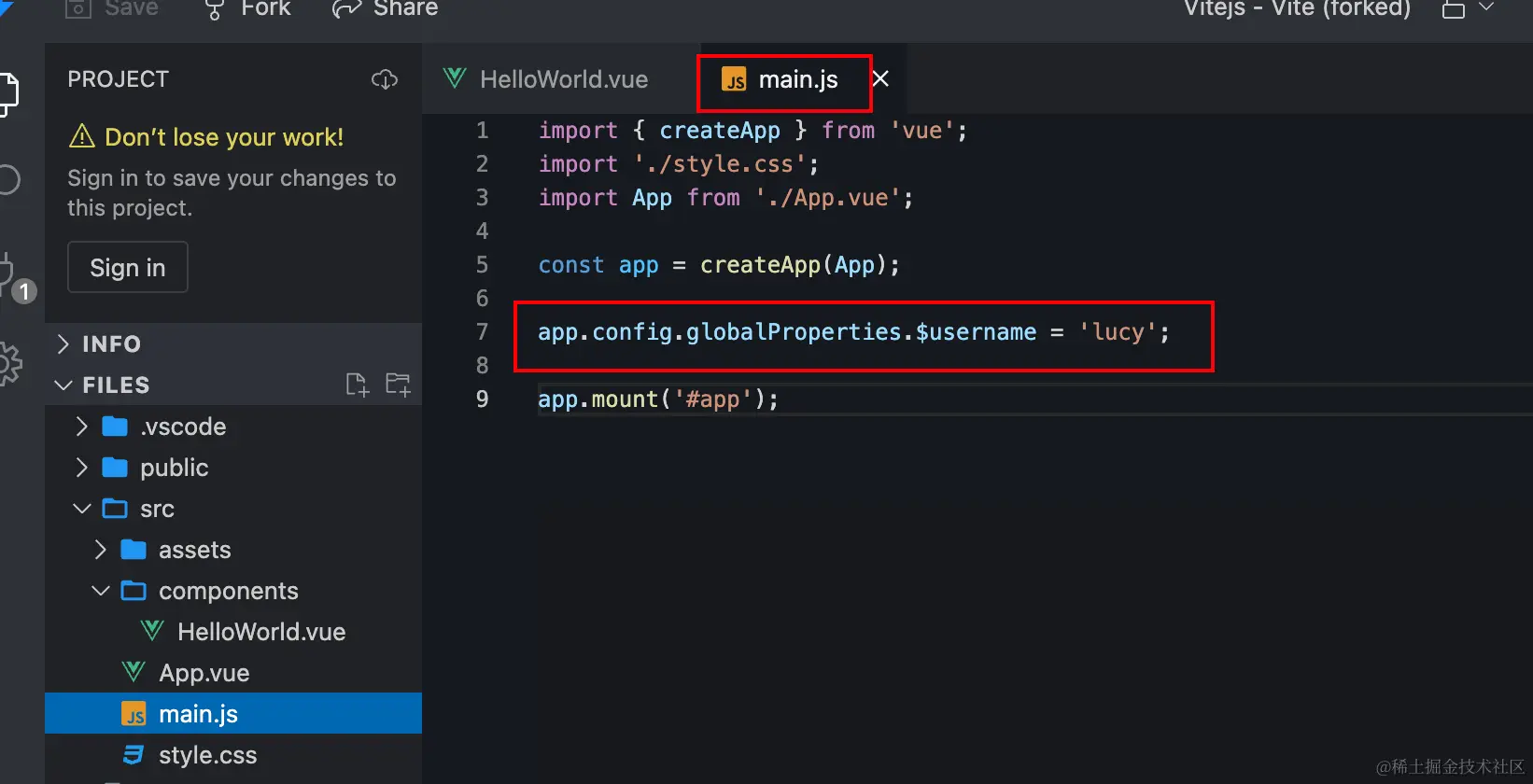The image size is (1533, 784).
Task: Open style.css in file tree
Action: (233, 755)
